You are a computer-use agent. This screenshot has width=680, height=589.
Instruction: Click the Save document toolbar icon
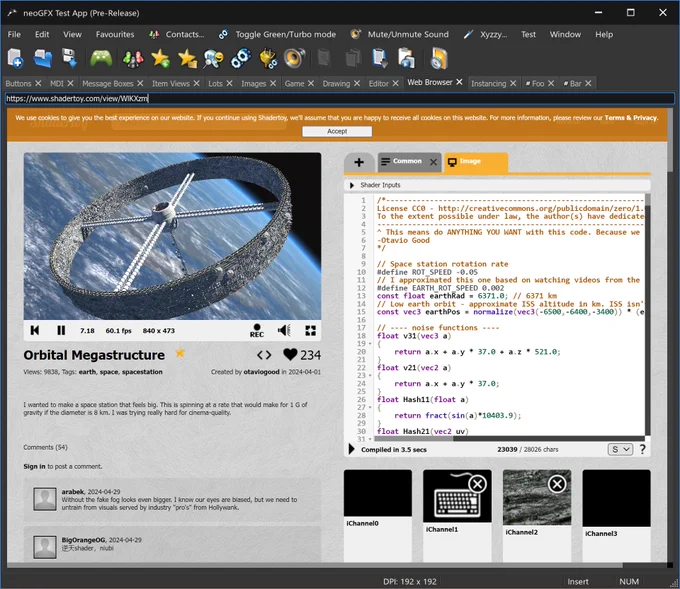[x=69, y=58]
